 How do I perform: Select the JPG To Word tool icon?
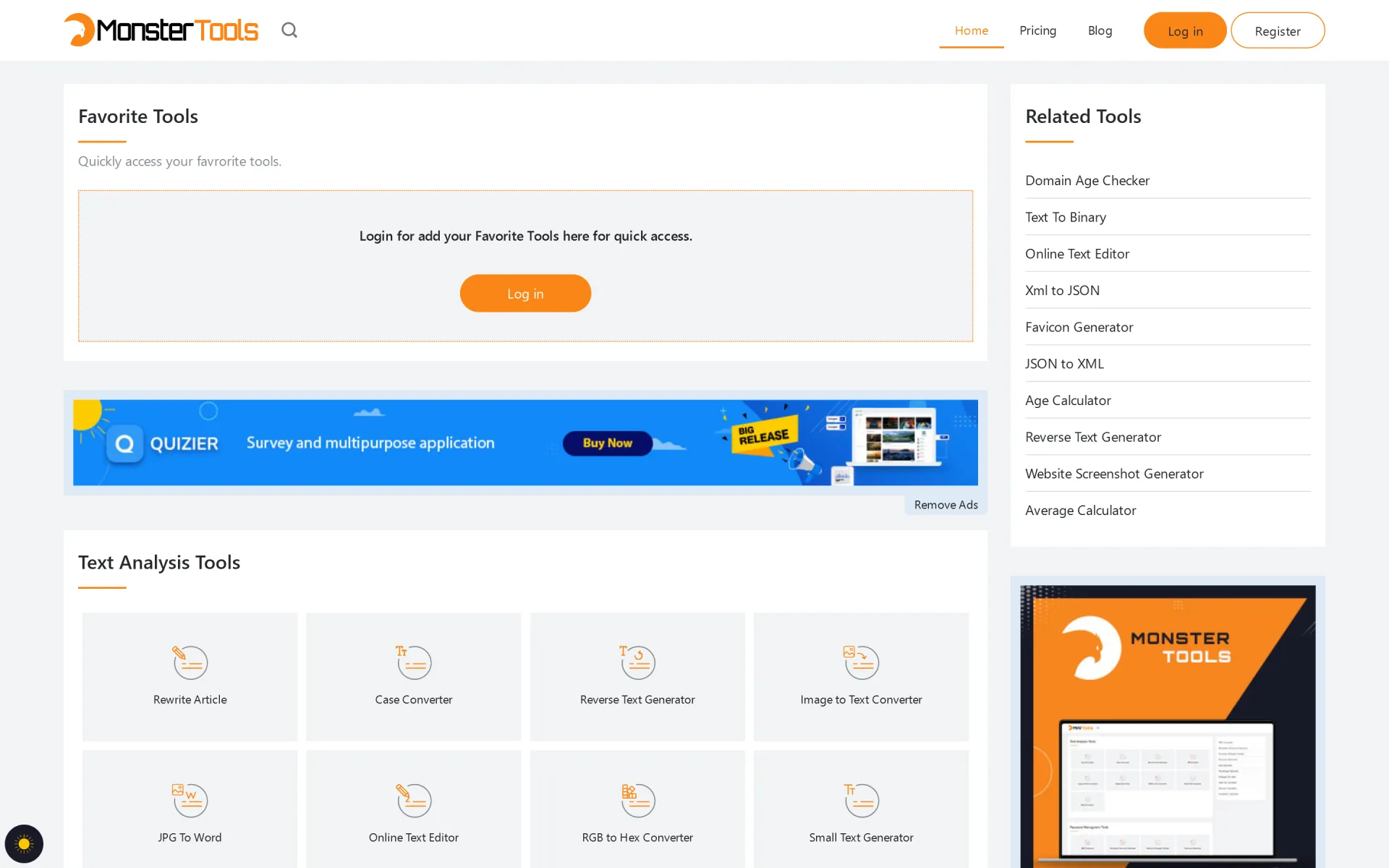(x=190, y=799)
